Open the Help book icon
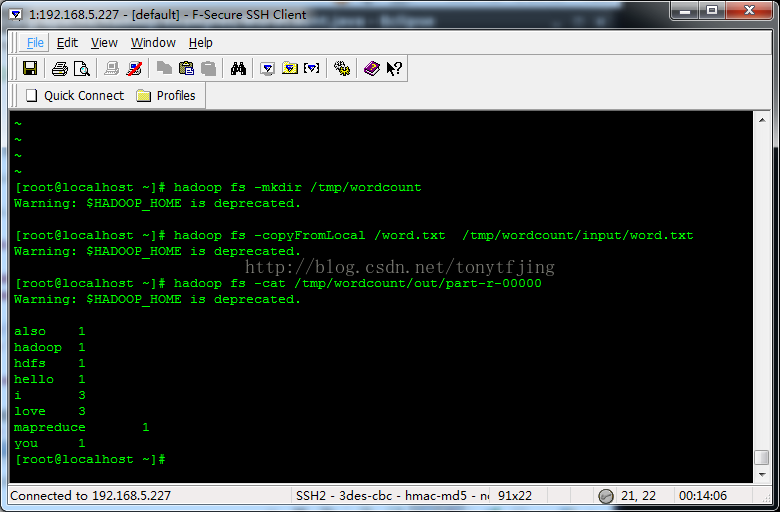Image resolution: width=780 pixels, height=512 pixels. click(372, 68)
